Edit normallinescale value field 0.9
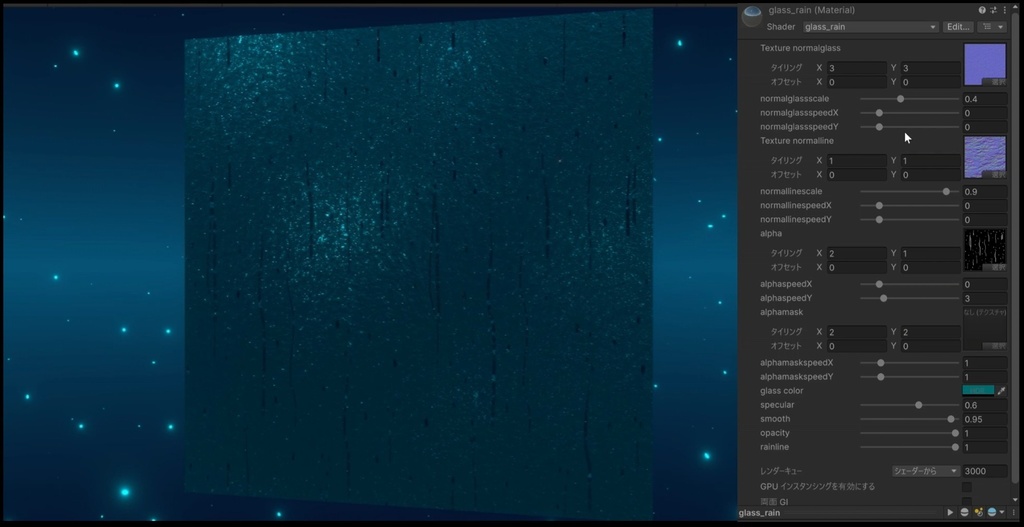The height and width of the screenshot is (527, 1024). pyautogui.click(x=985, y=191)
